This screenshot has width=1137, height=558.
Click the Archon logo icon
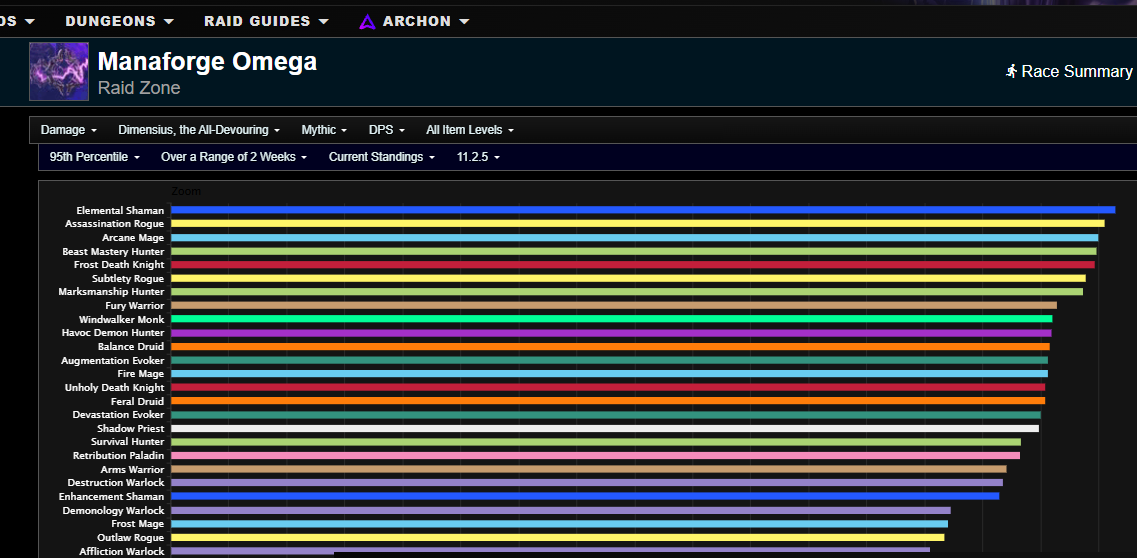pos(367,22)
